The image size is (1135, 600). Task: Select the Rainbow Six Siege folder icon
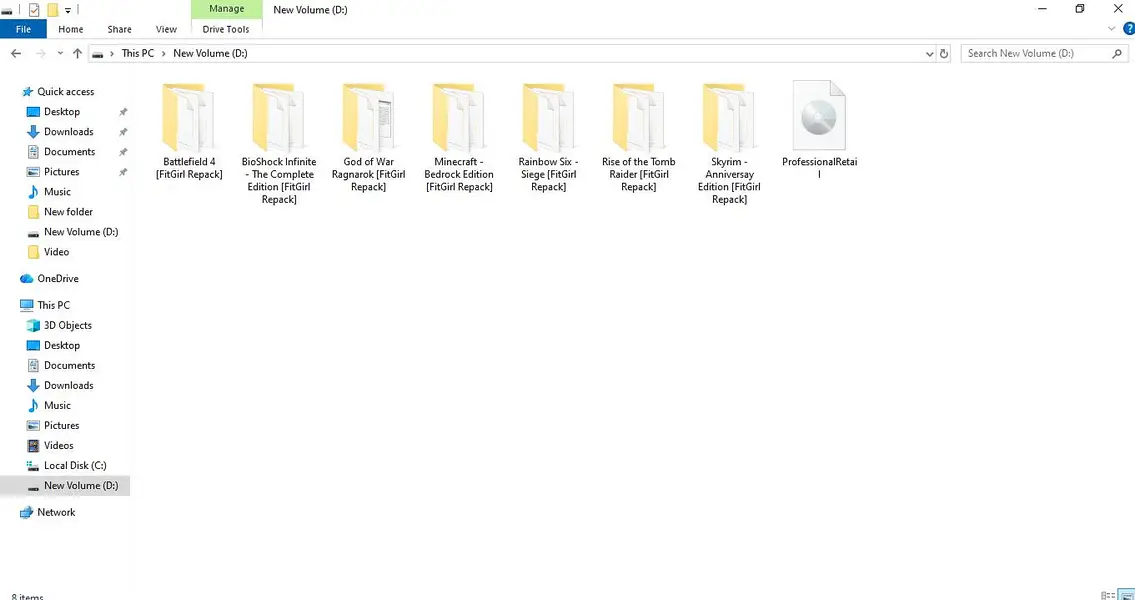pos(548,117)
